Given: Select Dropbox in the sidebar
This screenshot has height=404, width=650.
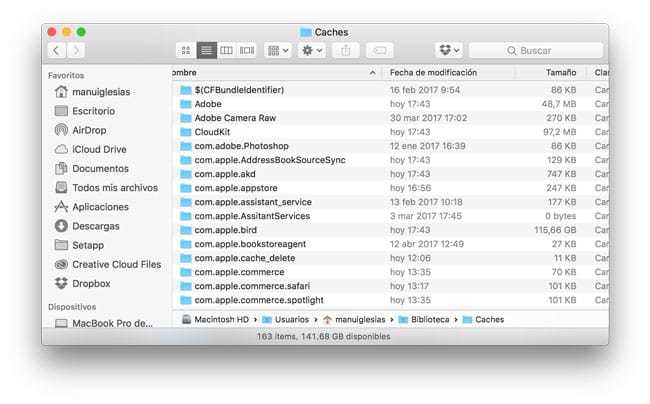Looking at the screenshot, I should click(x=91, y=283).
